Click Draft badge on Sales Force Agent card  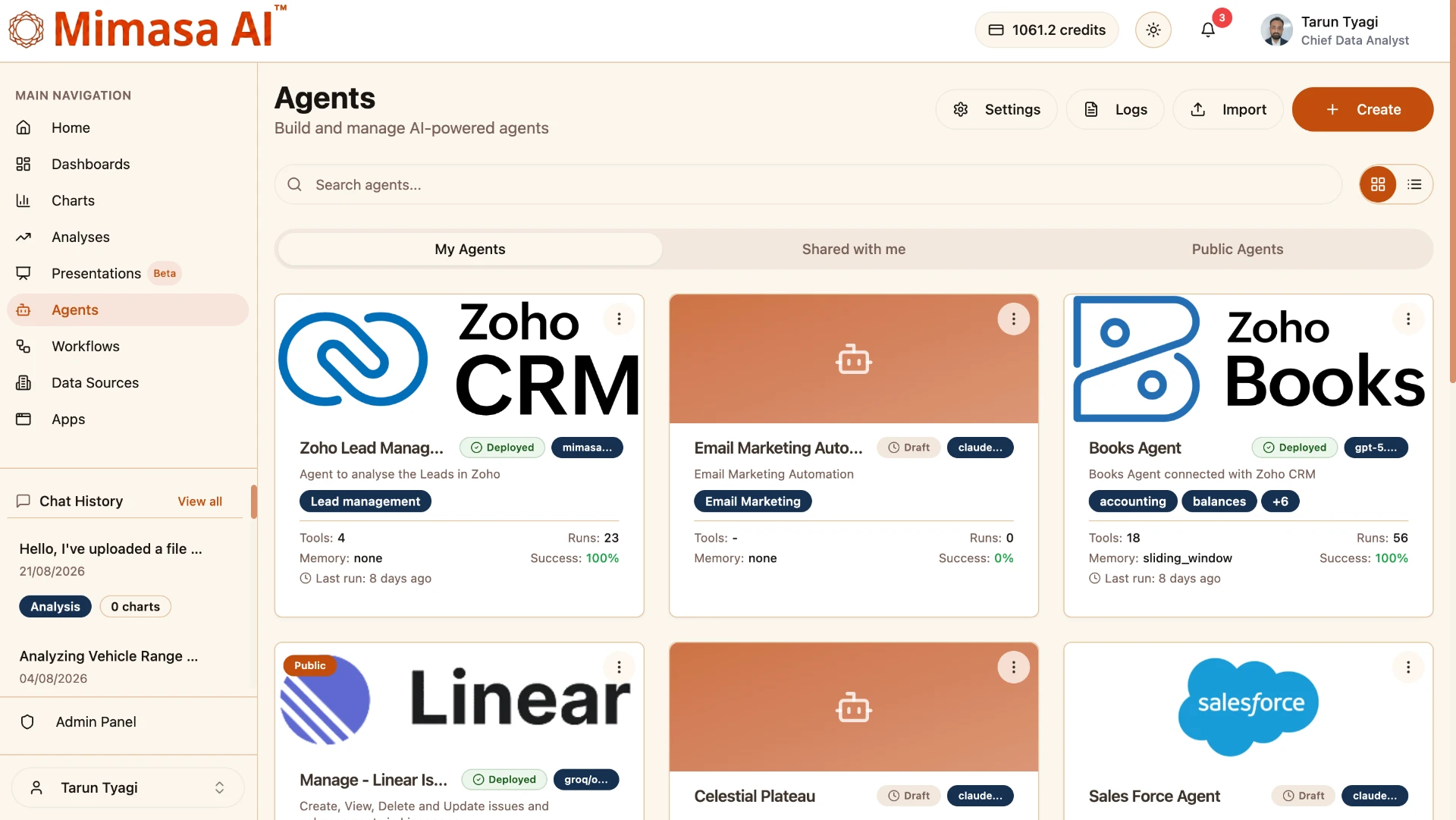[1304, 796]
